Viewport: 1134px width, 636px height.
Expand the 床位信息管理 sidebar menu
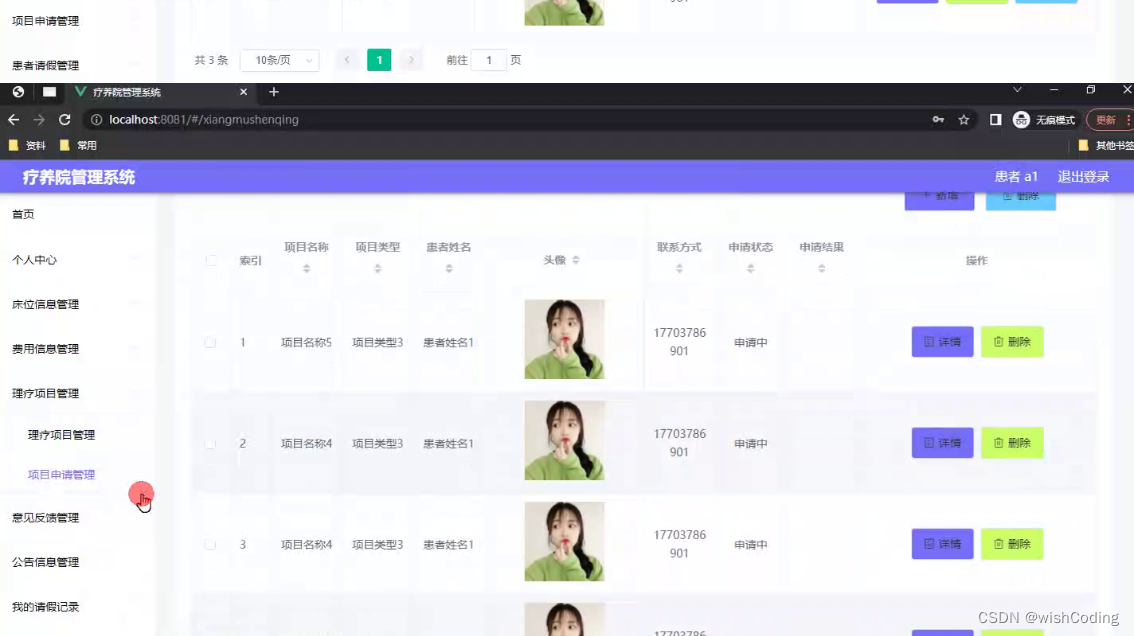point(78,305)
